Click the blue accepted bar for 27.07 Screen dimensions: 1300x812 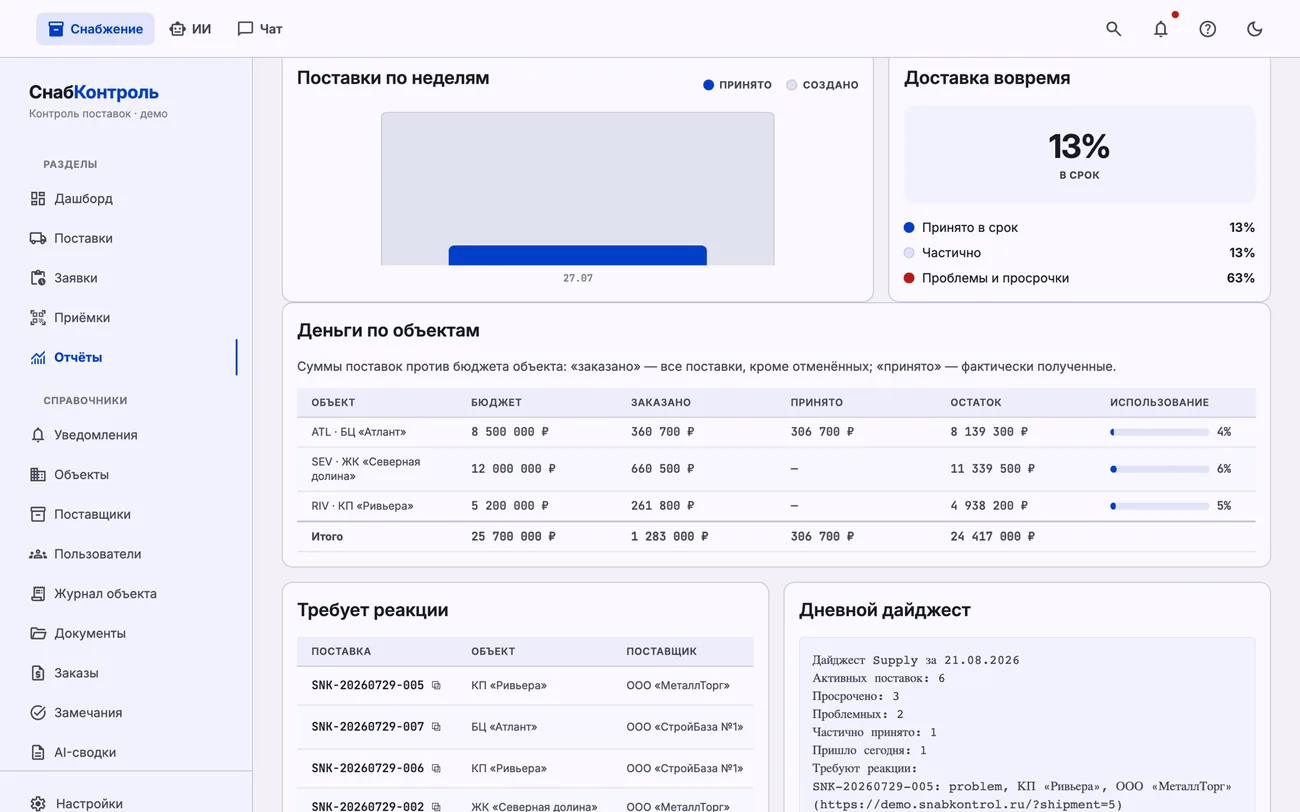click(577, 255)
